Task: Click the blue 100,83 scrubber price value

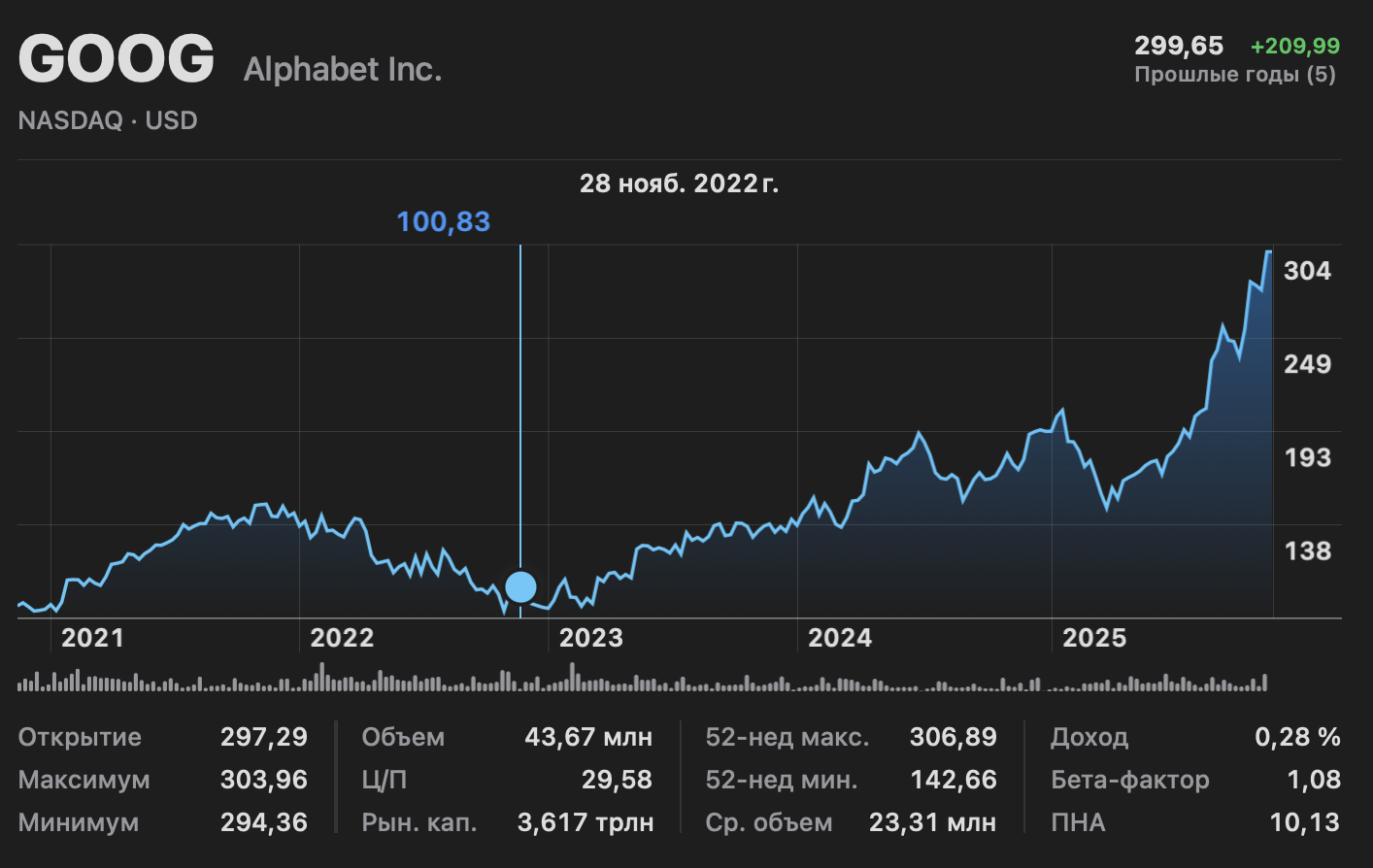Action: click(x=444, y=222)
